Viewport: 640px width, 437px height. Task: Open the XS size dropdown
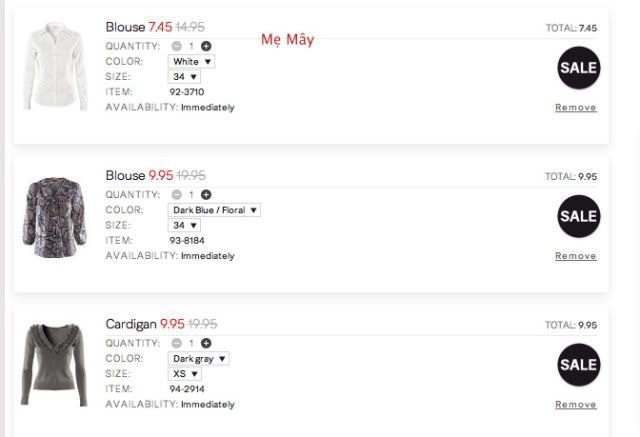pos(185,374)
